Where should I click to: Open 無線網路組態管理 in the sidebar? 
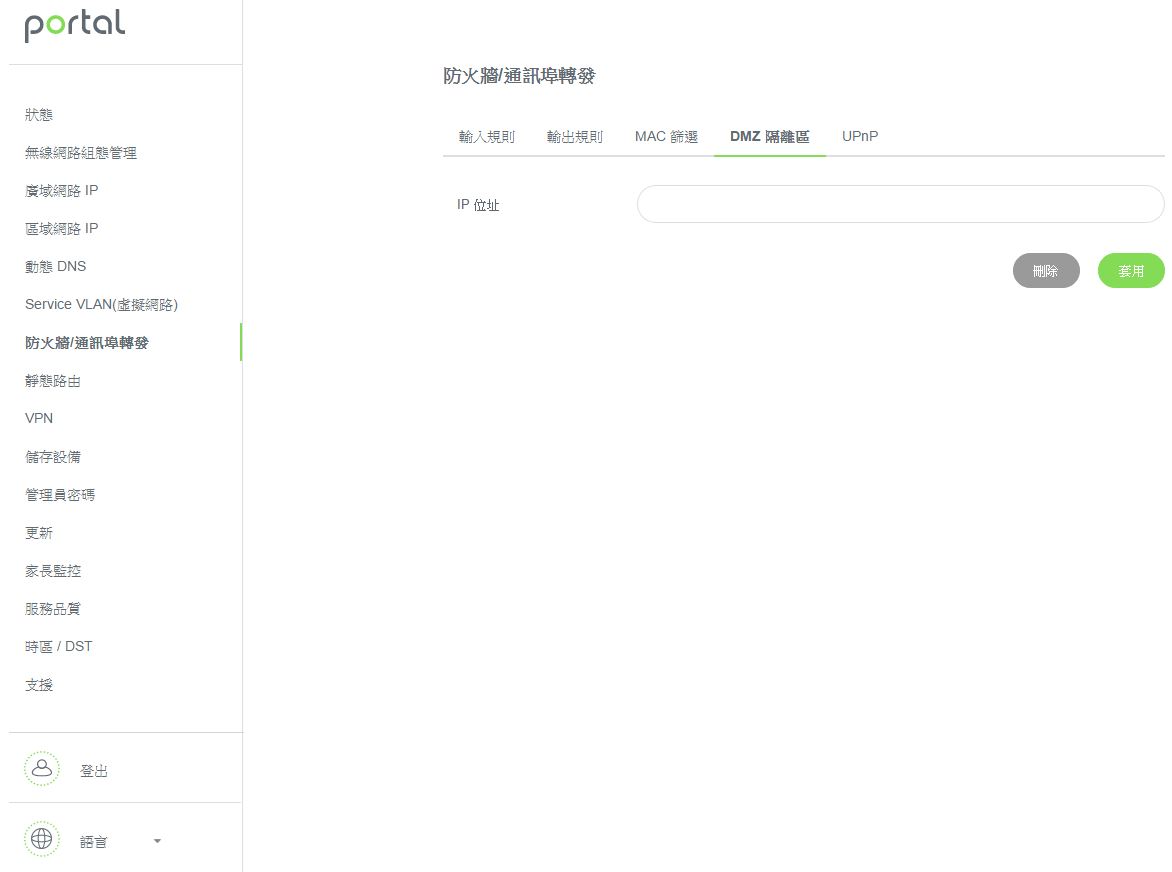[81, 152]
